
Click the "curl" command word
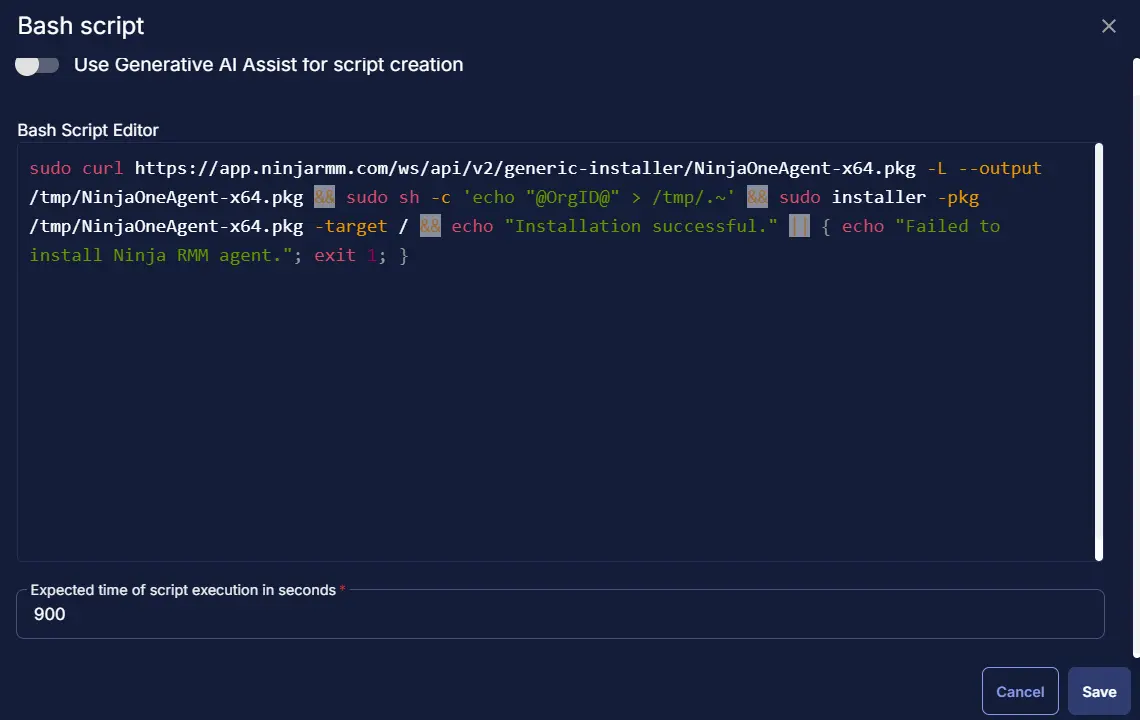103,168
